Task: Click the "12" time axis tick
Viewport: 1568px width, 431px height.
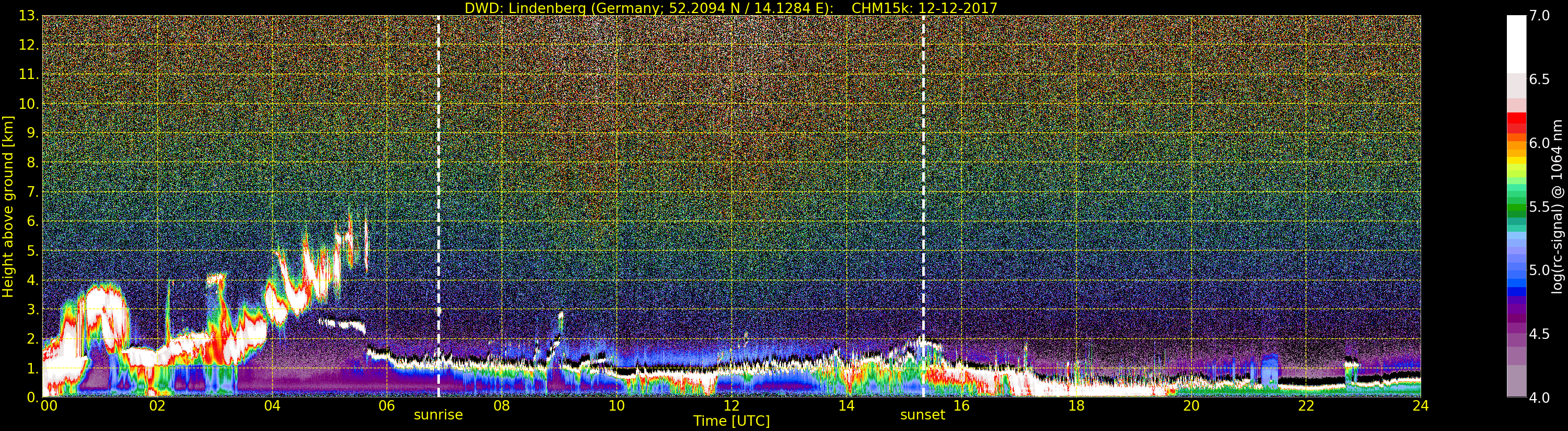Action: [x=731, y=406]
